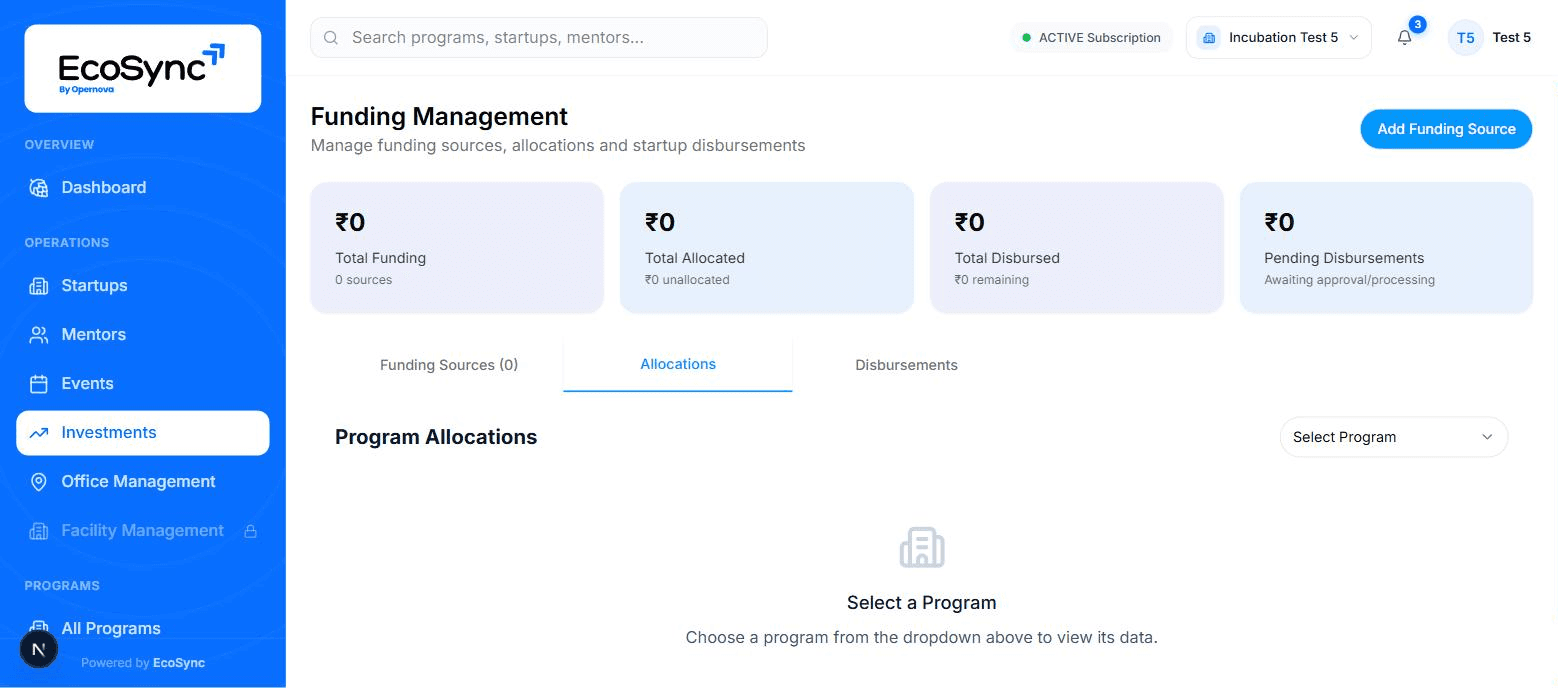Viewport: 1558px width, 688px height.
Task: Click the Funding Management heading
Action: tap(439, 117)
